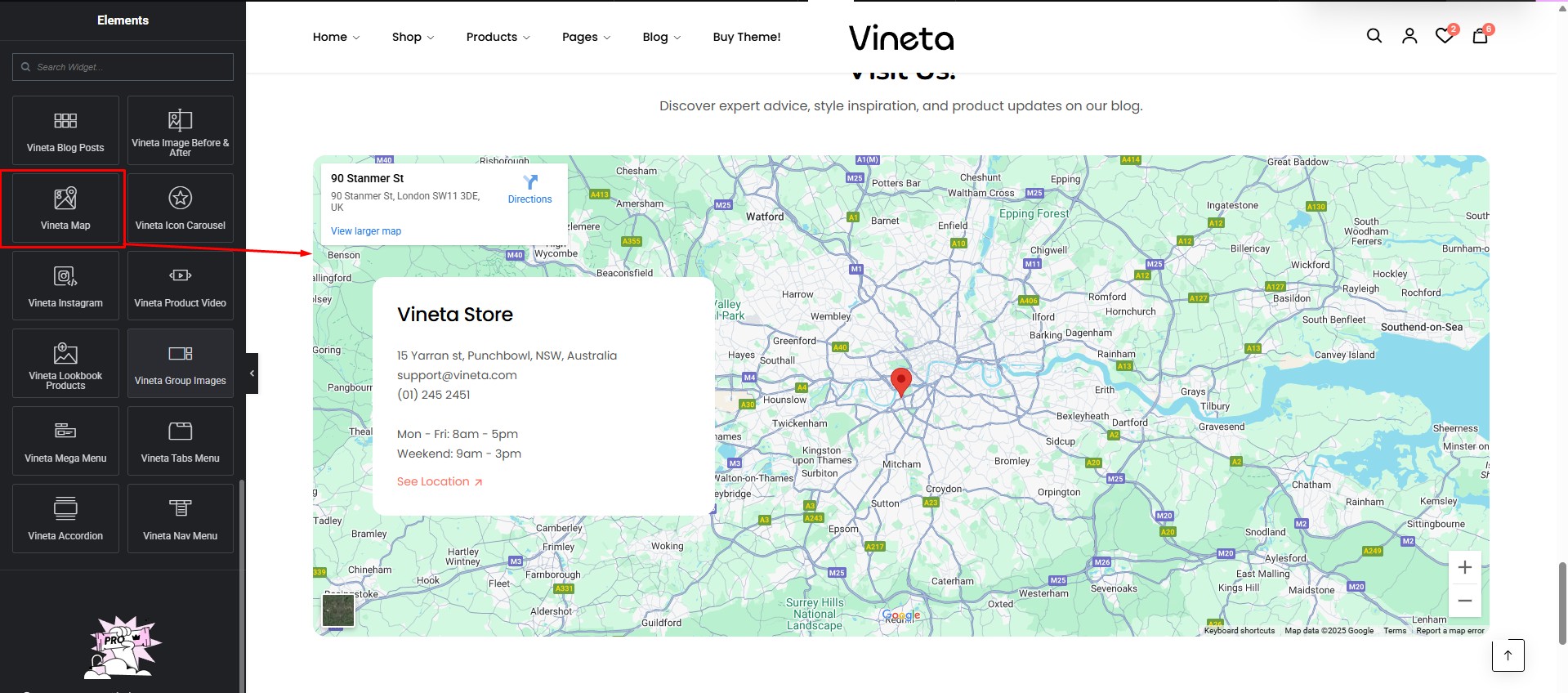Open the user account icon
The image size is (1568, 693).
1409,36
